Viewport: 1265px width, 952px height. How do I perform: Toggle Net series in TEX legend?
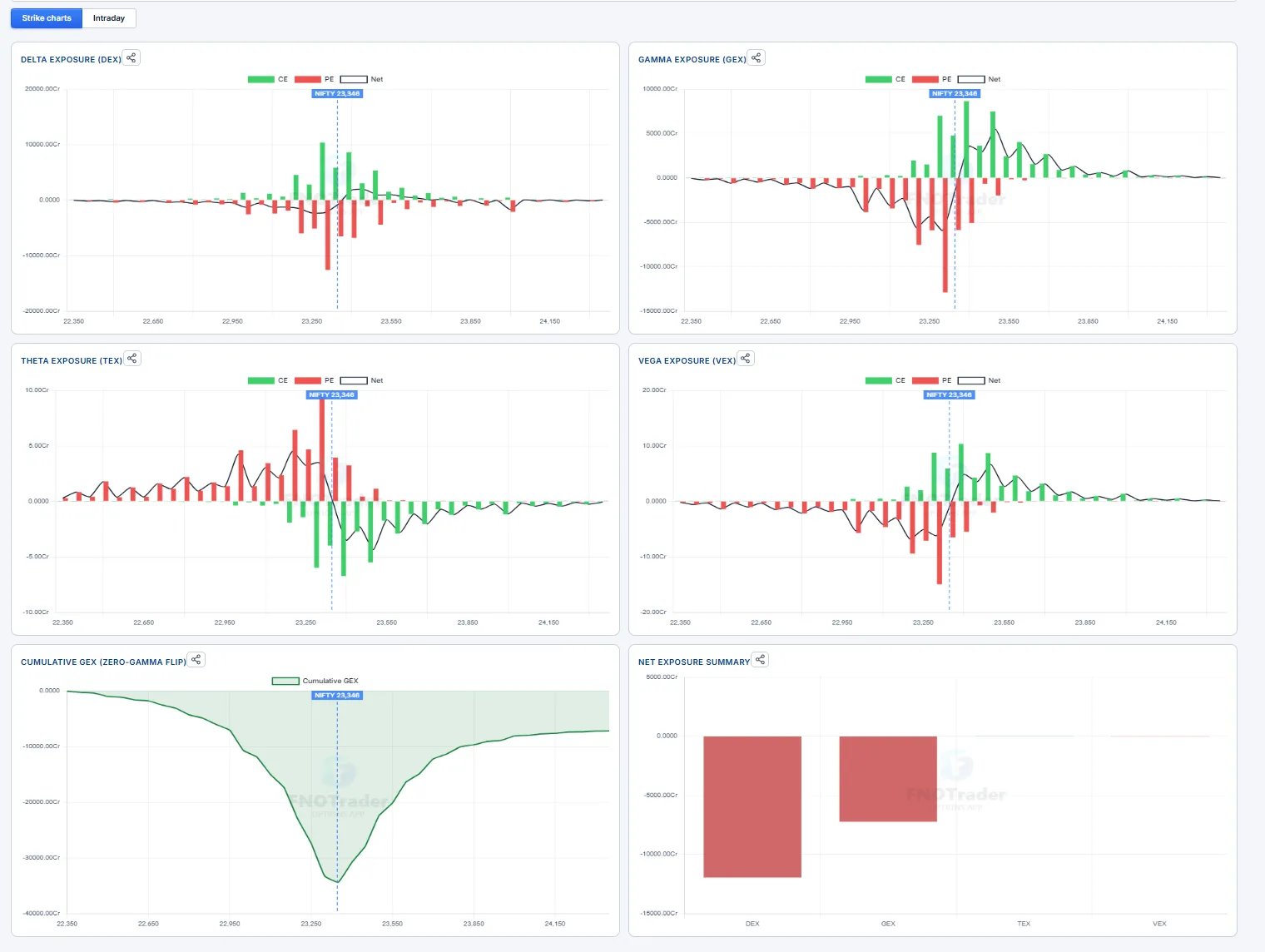pos(362,380)
